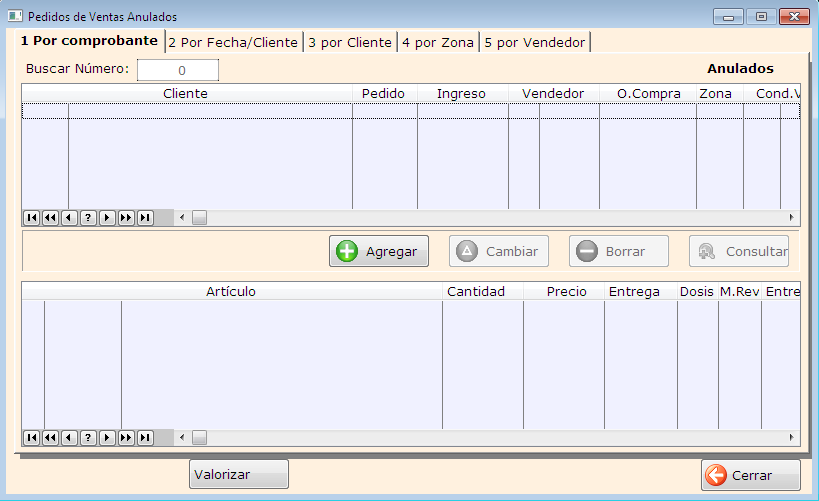Jump to first record in upper orders grid
The width and height of the screenshot is (819, 501).
pyautogui.click(x=31, y=217)
